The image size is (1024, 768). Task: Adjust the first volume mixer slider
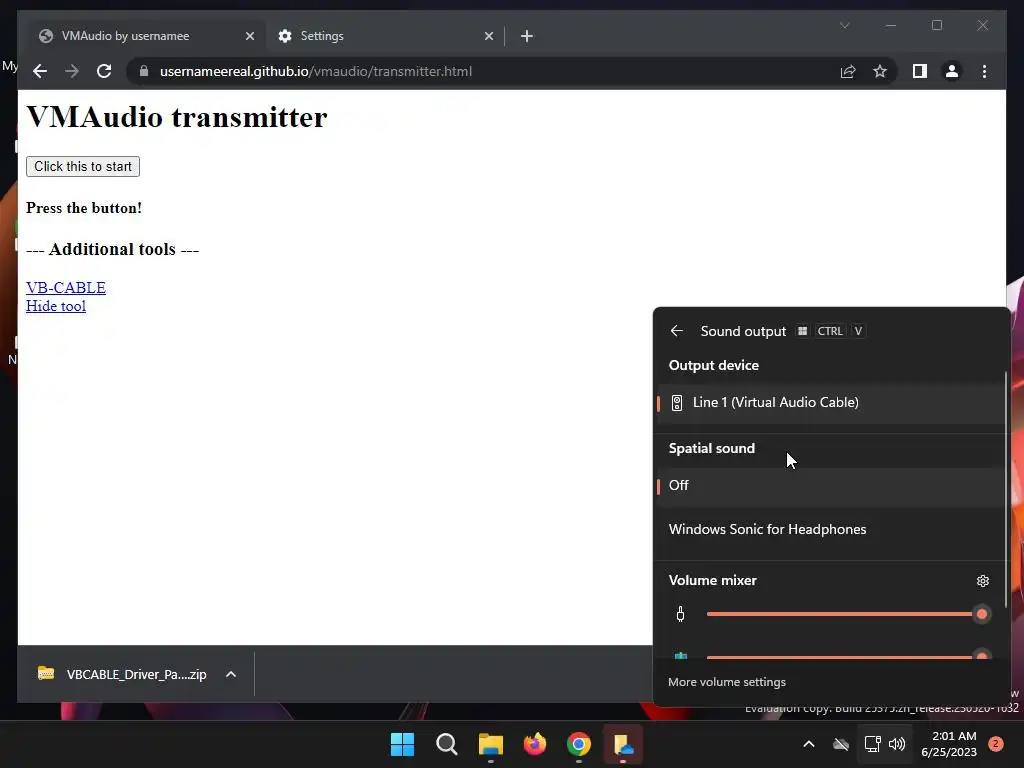(x=848, y=614)
